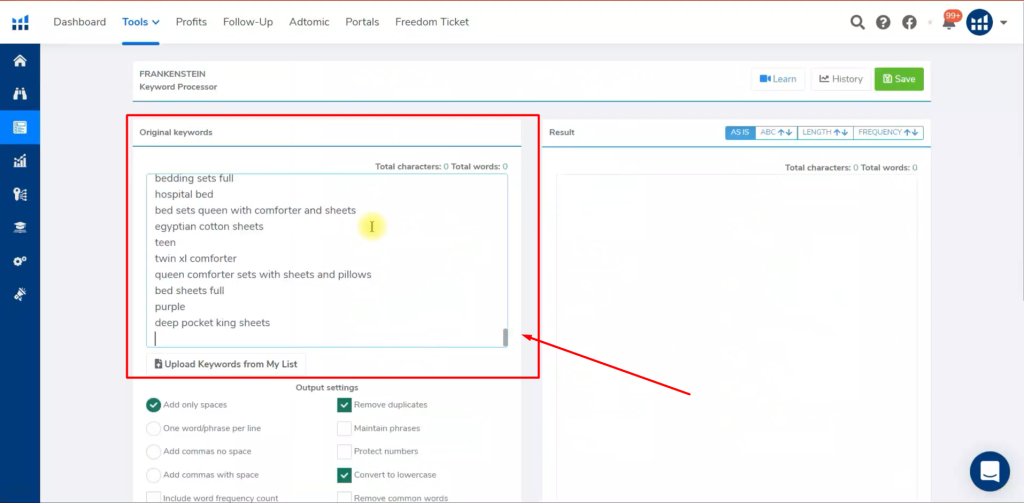Click the keyword line 'twin xl comforter'

[196, 259]
